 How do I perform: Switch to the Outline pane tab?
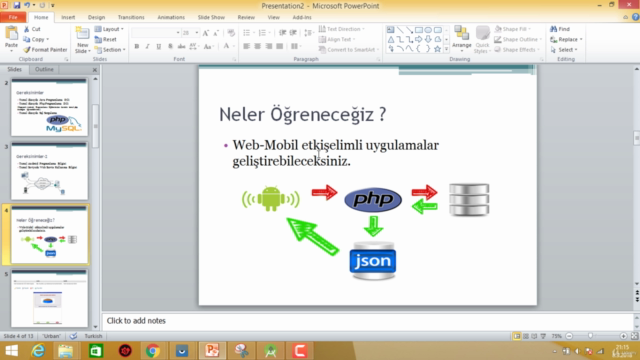(x=44, y=69)
